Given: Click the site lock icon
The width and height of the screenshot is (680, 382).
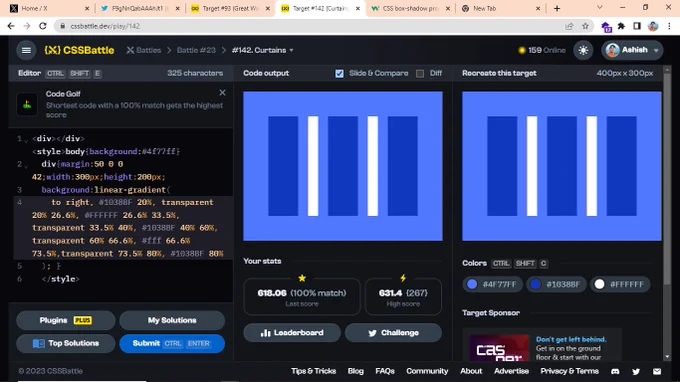Looking at the screenshot, I should (62, 26).
